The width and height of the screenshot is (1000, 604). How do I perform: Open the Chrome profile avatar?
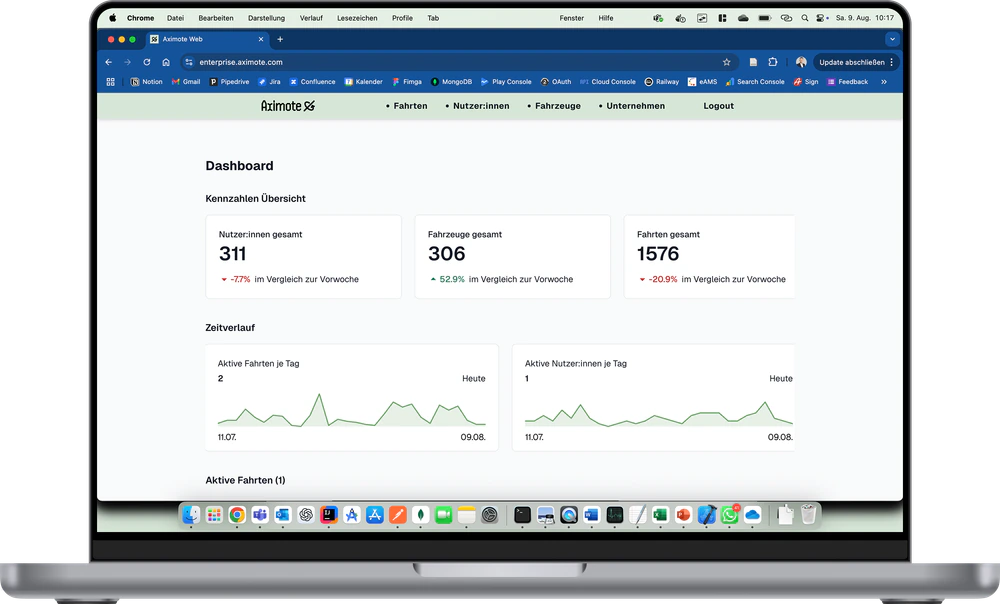pyautogui.click(x=799, y=61)
